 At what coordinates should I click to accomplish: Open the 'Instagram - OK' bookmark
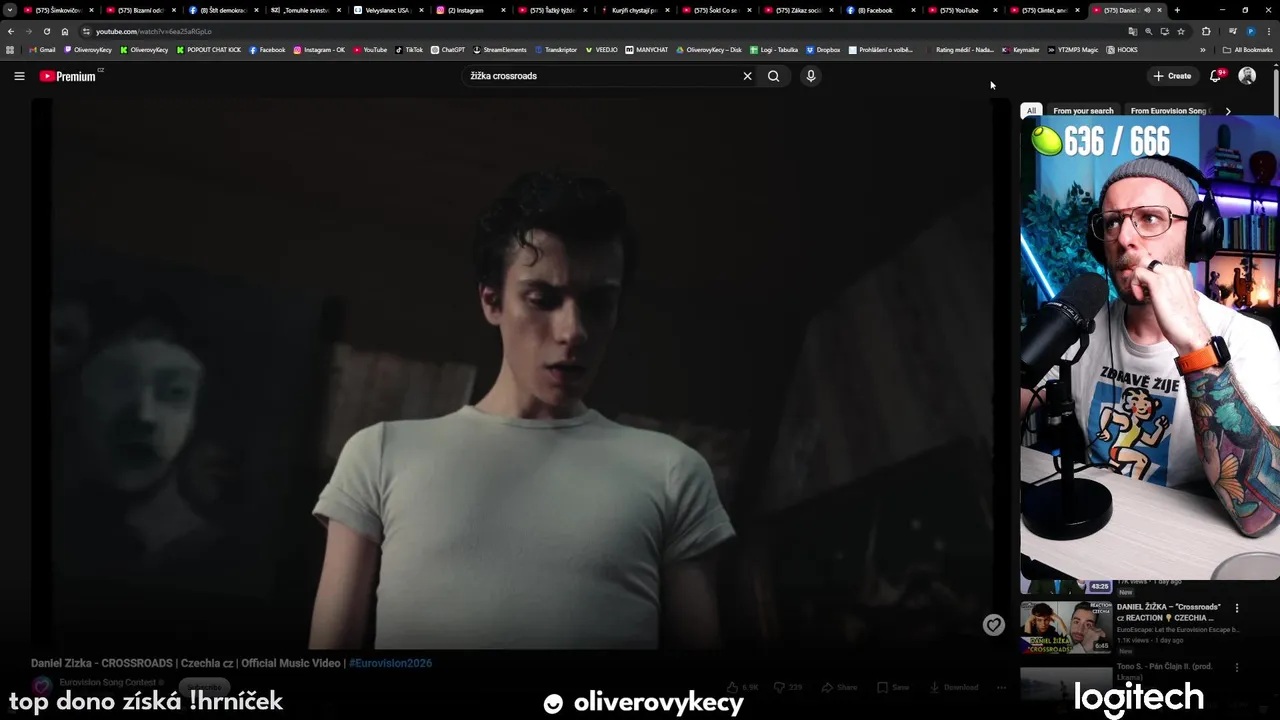point(319,50)
